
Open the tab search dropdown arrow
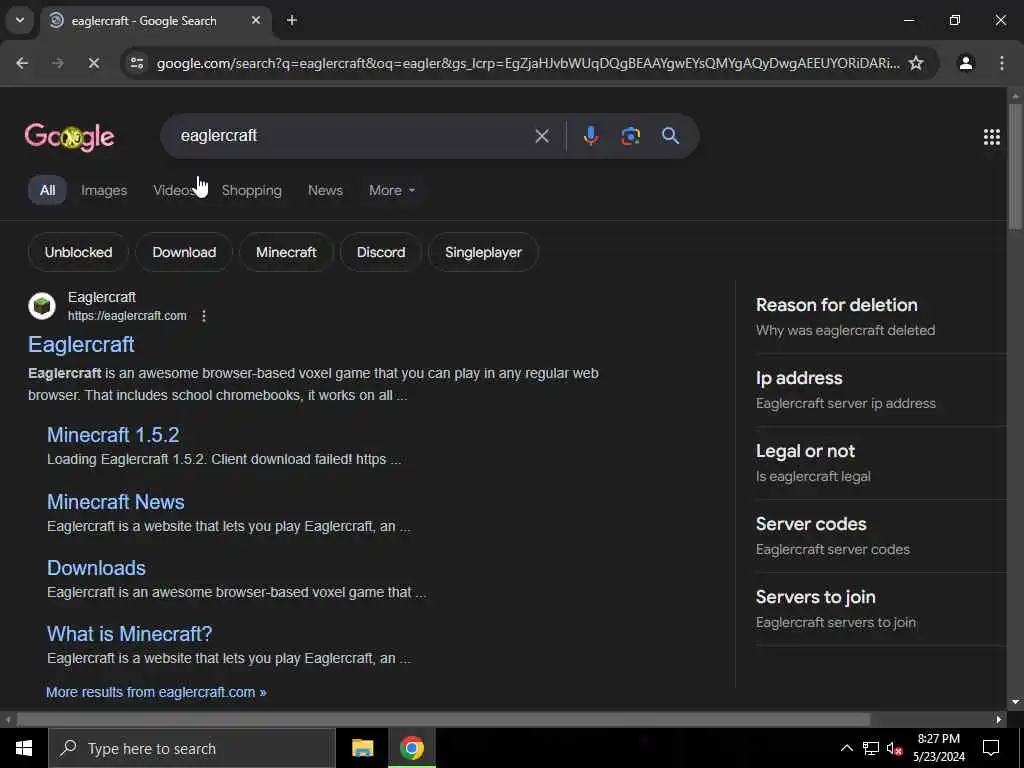click(x=20, y=20)
